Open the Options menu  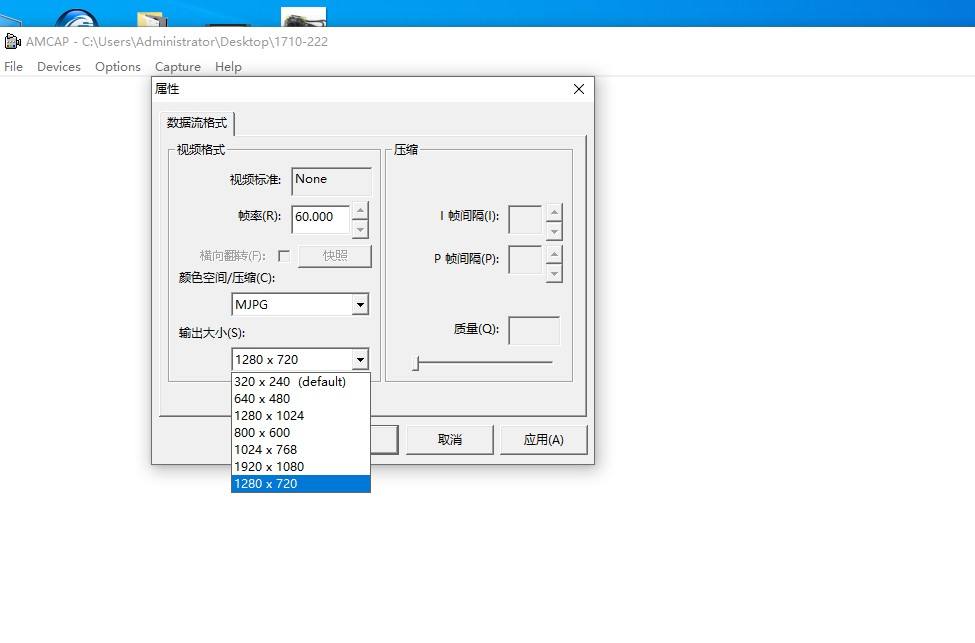point(117,67)
